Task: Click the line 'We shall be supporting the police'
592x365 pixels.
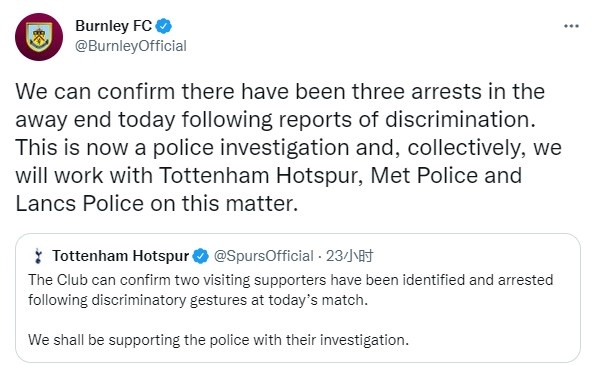Action: tap(218, 340)
